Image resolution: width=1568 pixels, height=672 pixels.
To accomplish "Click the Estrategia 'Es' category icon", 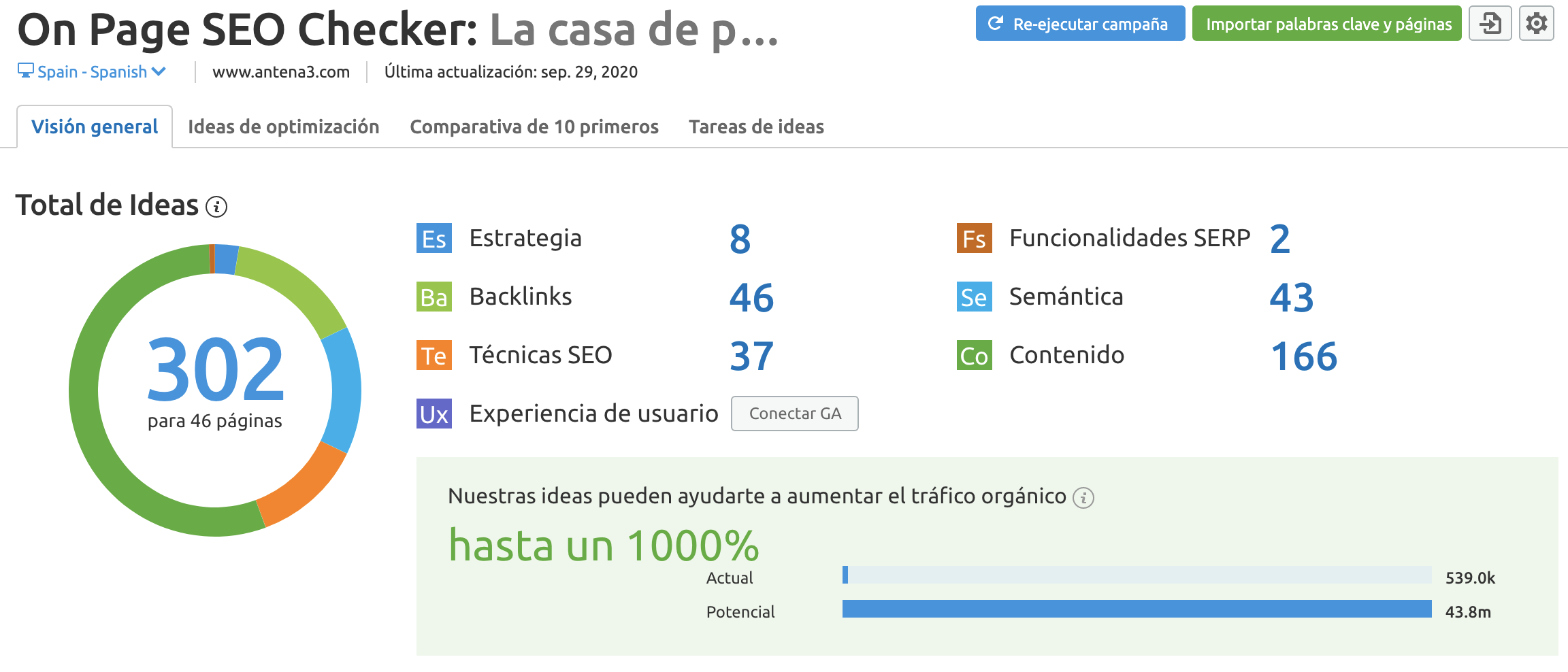I will pos(434,239).
